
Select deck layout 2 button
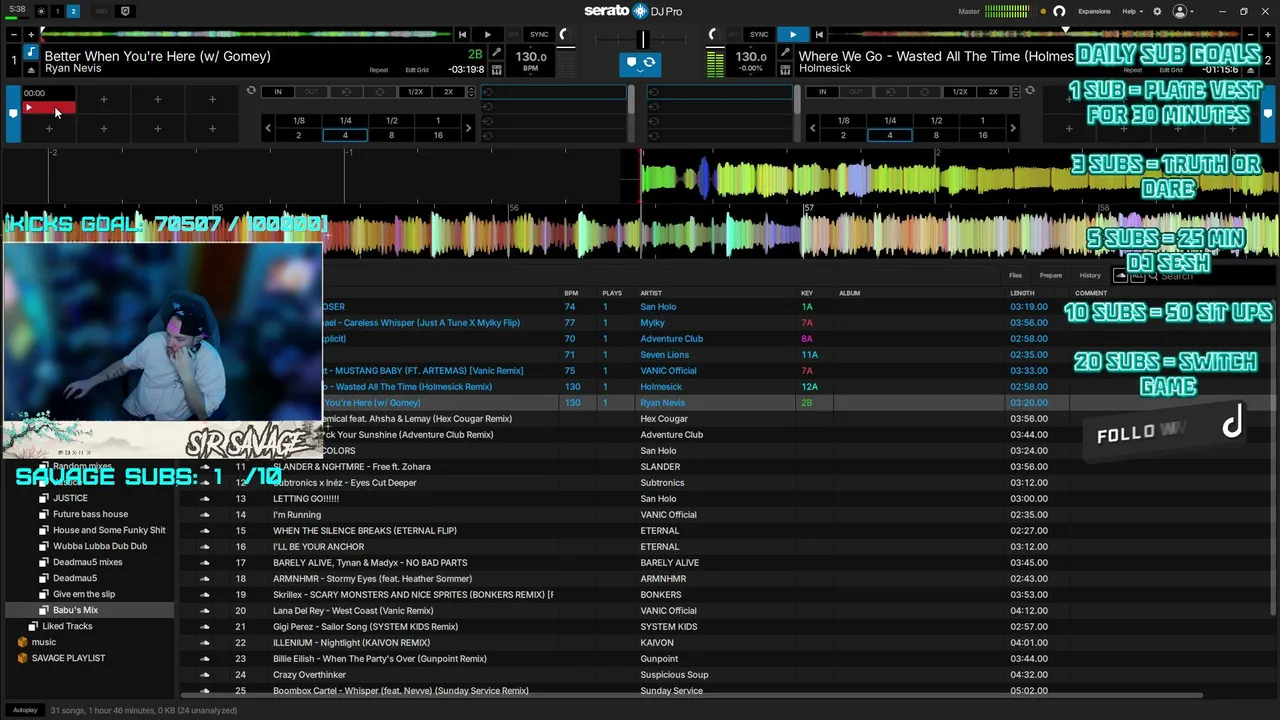73,11
